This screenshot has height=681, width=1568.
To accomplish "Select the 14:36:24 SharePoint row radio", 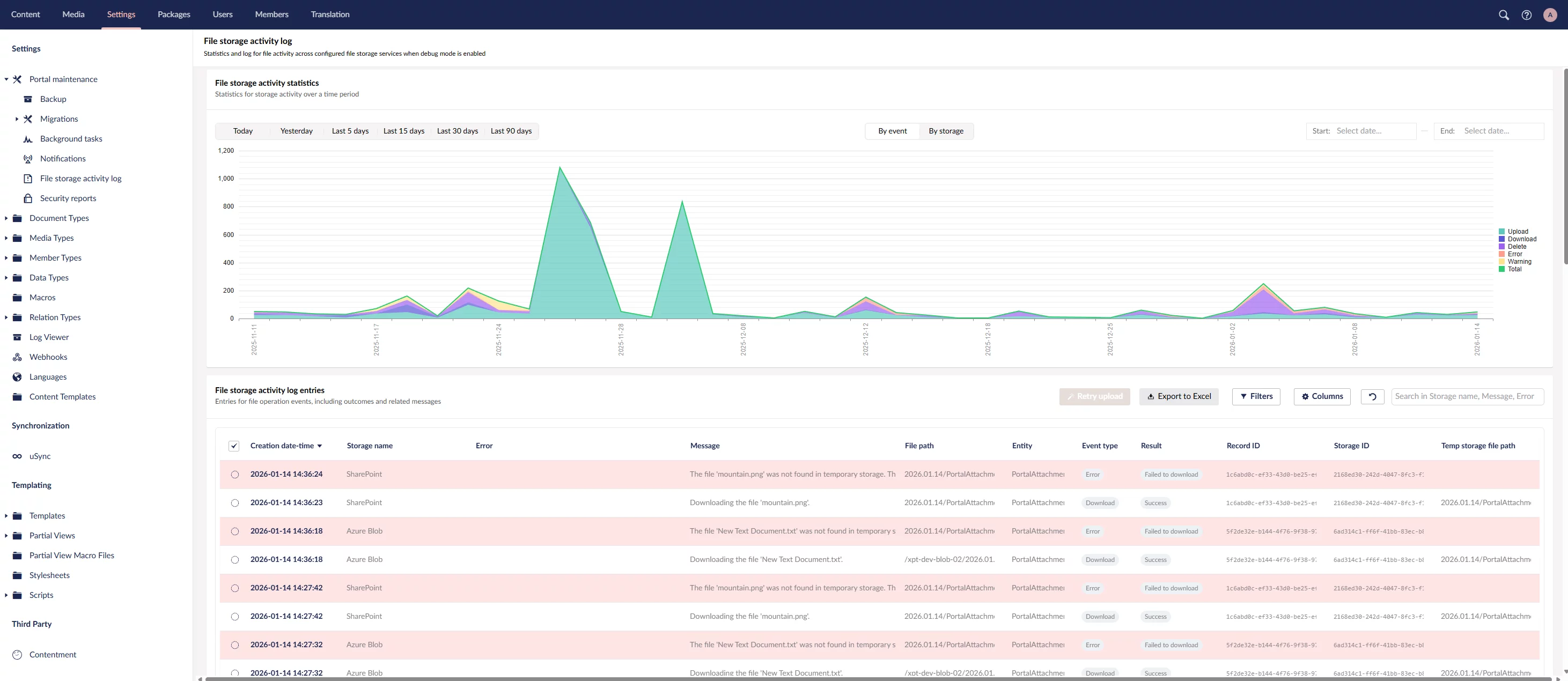I will (235, 475).
